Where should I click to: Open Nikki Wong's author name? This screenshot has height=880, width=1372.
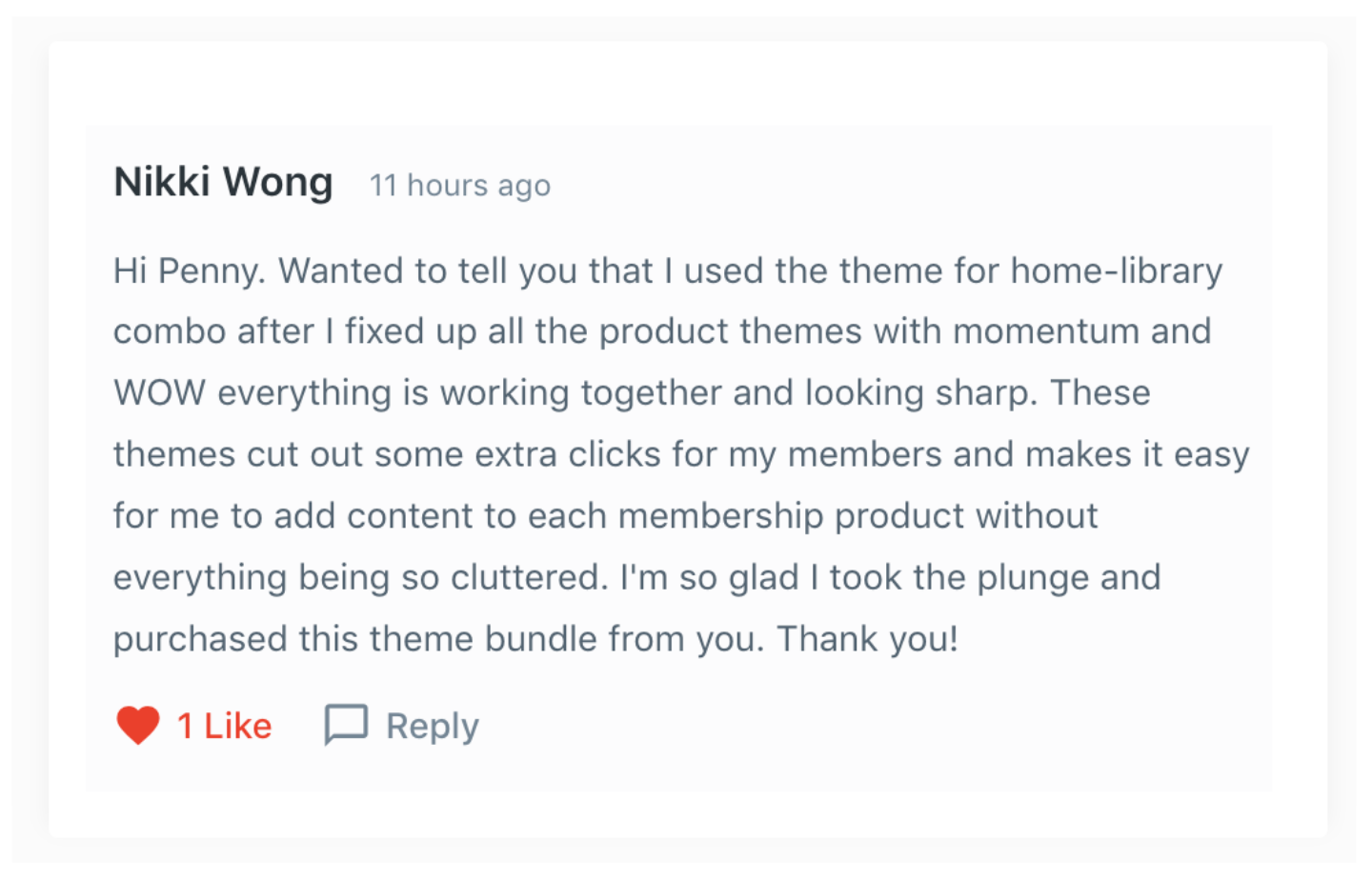pyautogui.click(x=223, y=182)
